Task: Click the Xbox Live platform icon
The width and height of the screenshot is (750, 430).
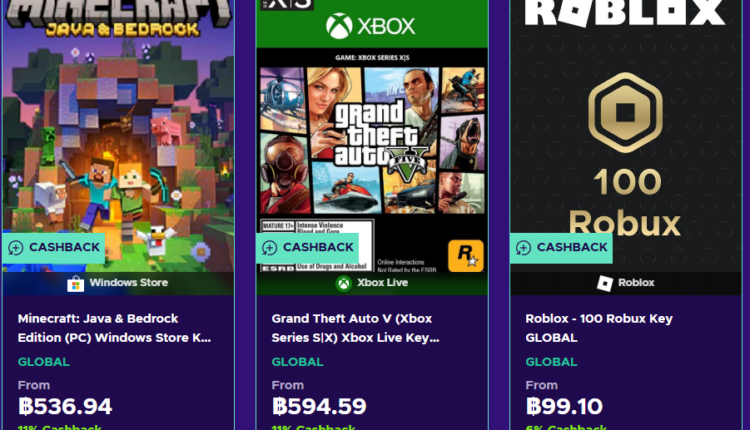Action: pyautogui.click(x=344, y=283)
